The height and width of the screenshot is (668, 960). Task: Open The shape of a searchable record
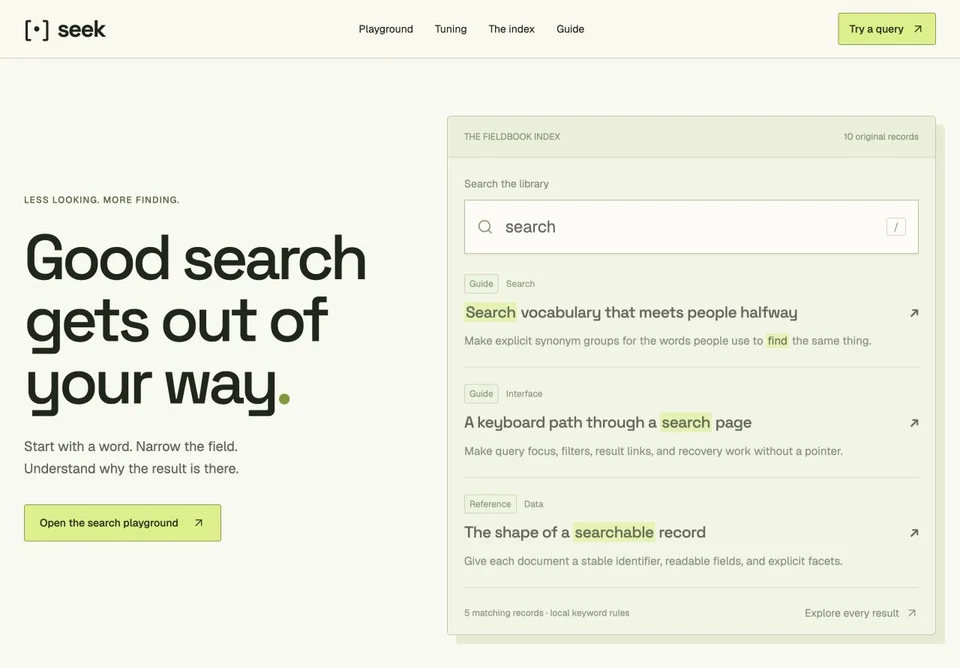pyautogui.click(x=585, y=532)
